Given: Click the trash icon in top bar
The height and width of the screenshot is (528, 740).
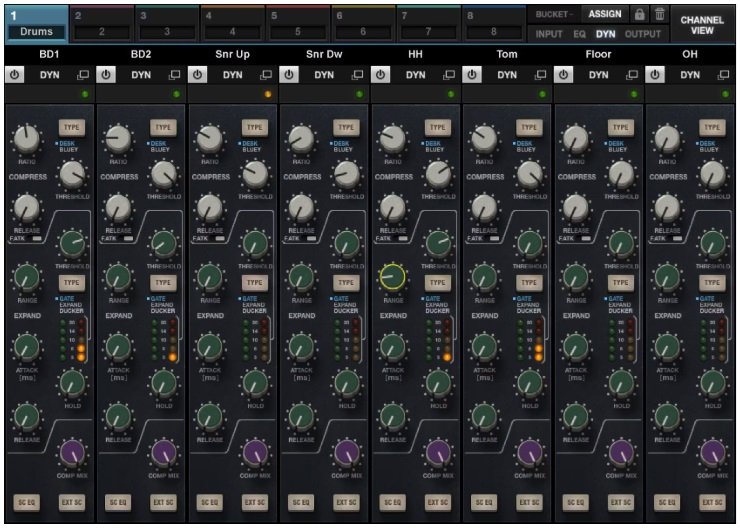Looking at the screenshot, I should pos(658,15).
